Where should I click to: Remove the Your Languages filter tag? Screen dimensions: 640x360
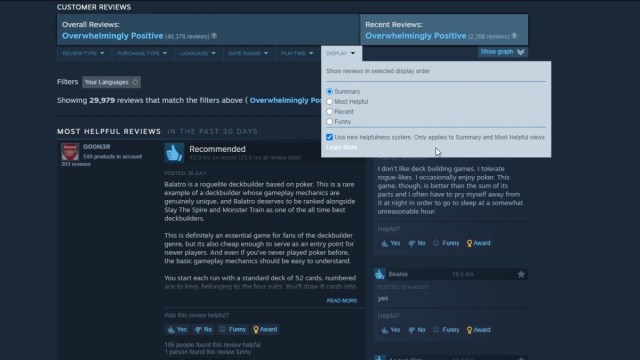[136, 82]
